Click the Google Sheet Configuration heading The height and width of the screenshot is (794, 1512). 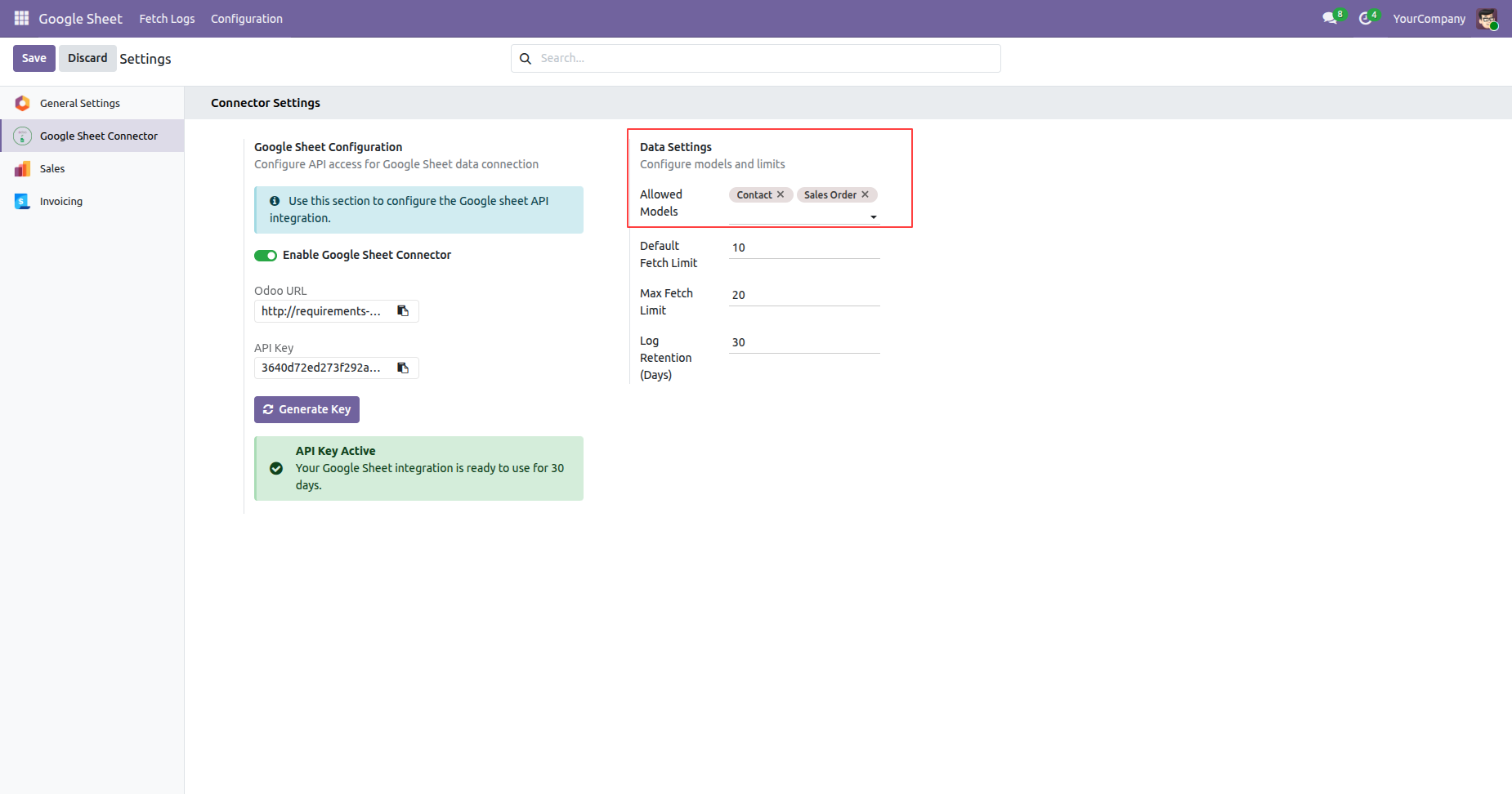(328, 147)
